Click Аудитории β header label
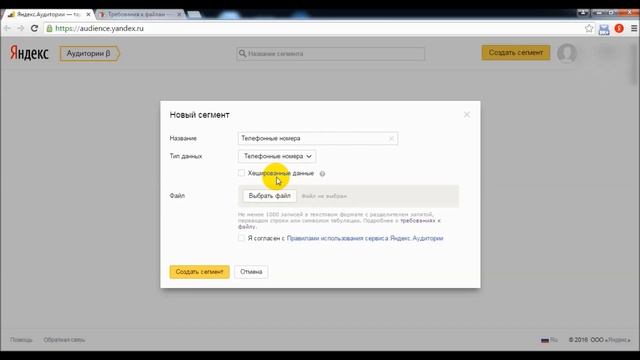 click(x=90, y=53)
